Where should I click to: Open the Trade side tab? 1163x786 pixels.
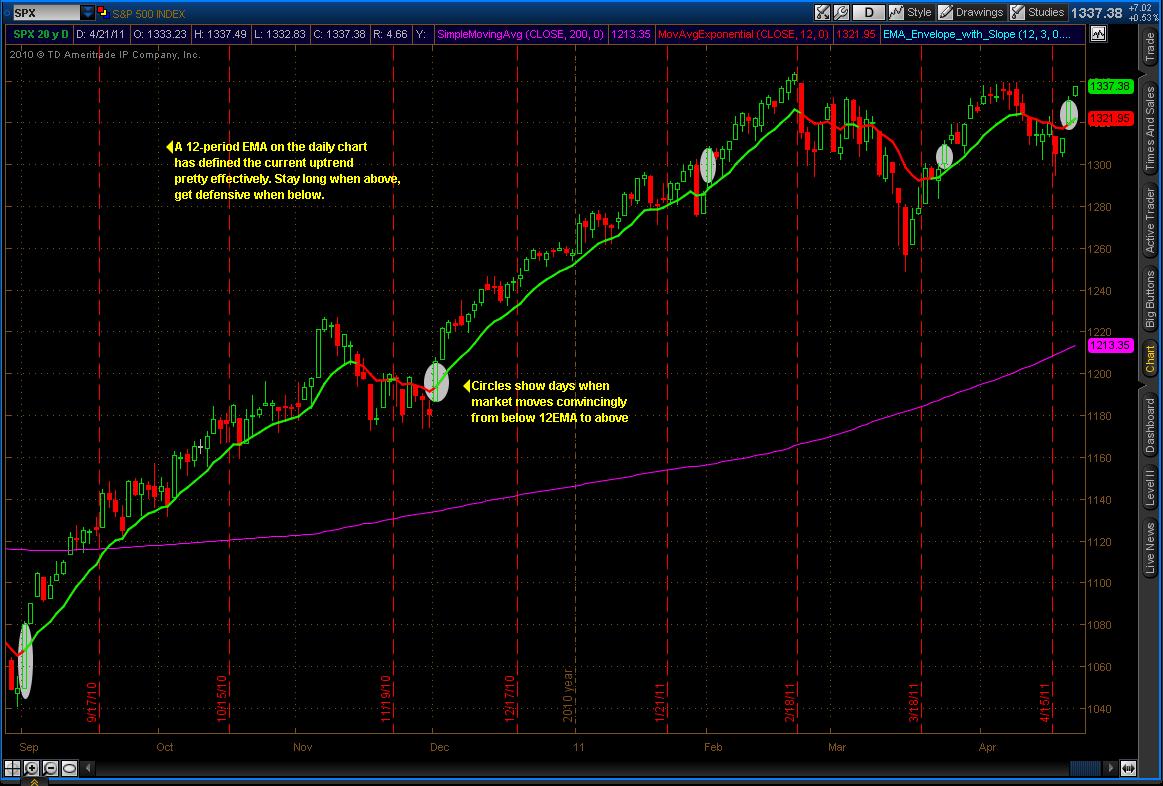(1150, 49)
